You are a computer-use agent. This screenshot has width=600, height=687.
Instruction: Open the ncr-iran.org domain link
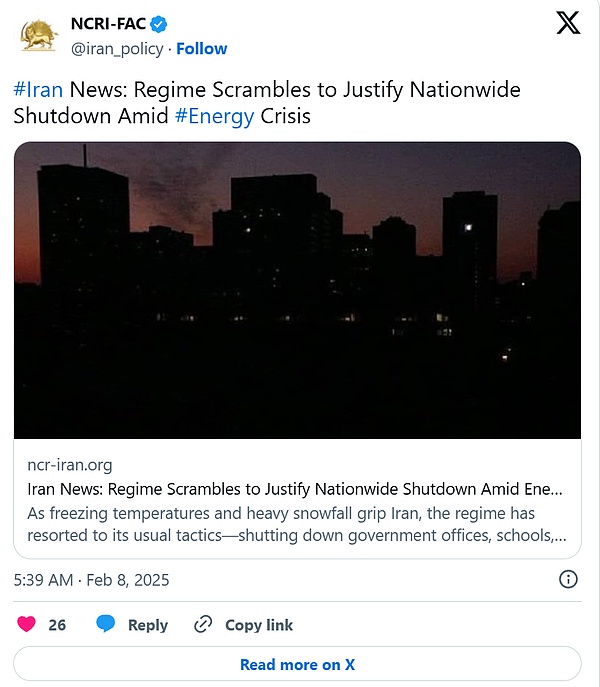tap(70, 465)
